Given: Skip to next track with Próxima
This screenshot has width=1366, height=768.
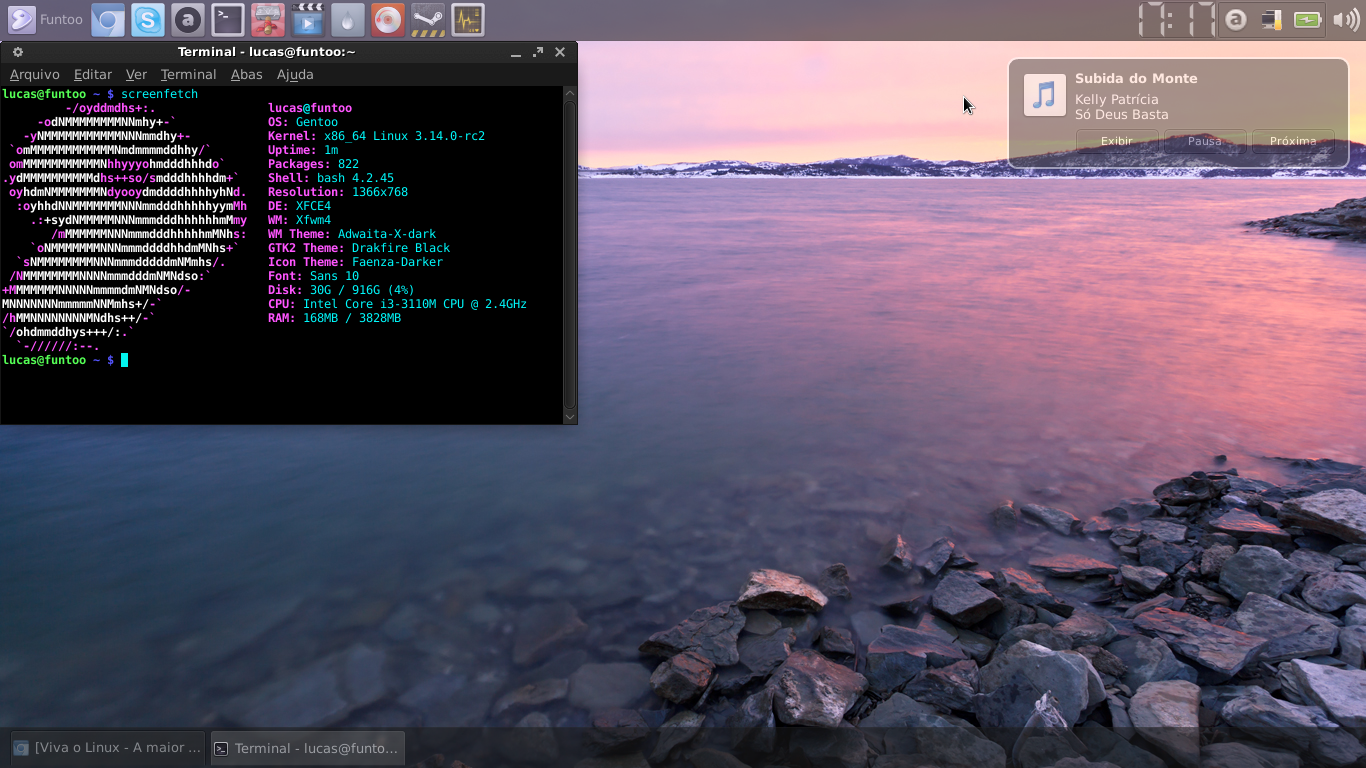Looking at the screenshot, I should pos(1293,141).
